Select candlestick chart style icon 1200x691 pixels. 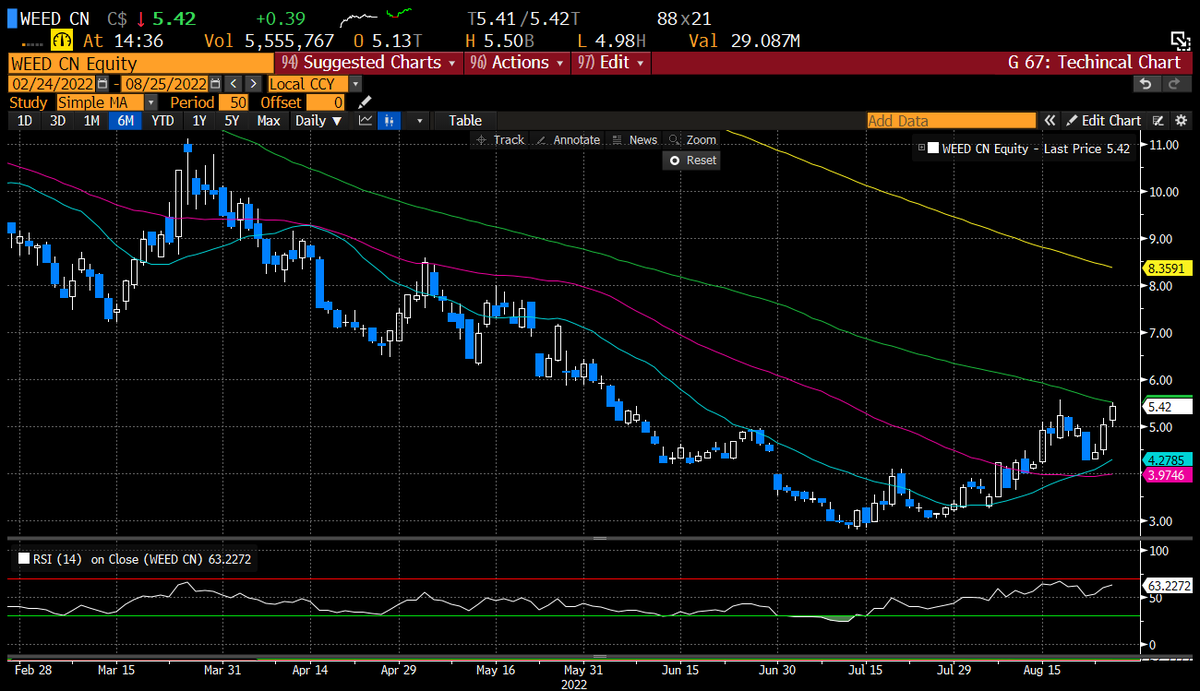[x=387, y=120]
